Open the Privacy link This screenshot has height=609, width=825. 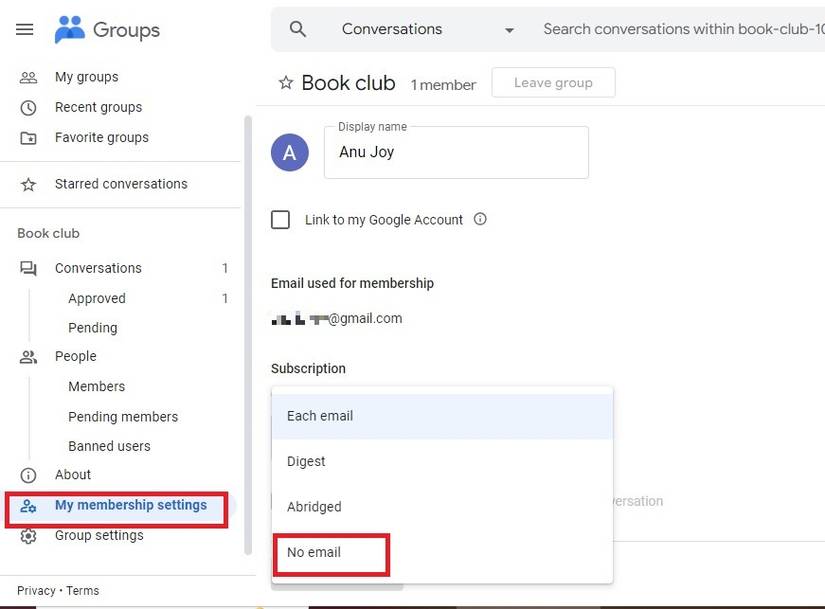(x=35, y=590)
